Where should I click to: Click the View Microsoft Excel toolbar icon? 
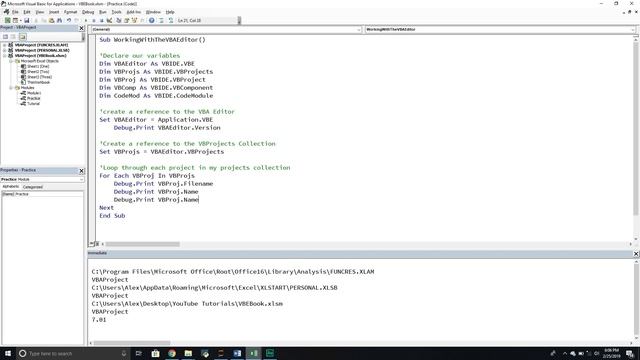tap(7, 20)
